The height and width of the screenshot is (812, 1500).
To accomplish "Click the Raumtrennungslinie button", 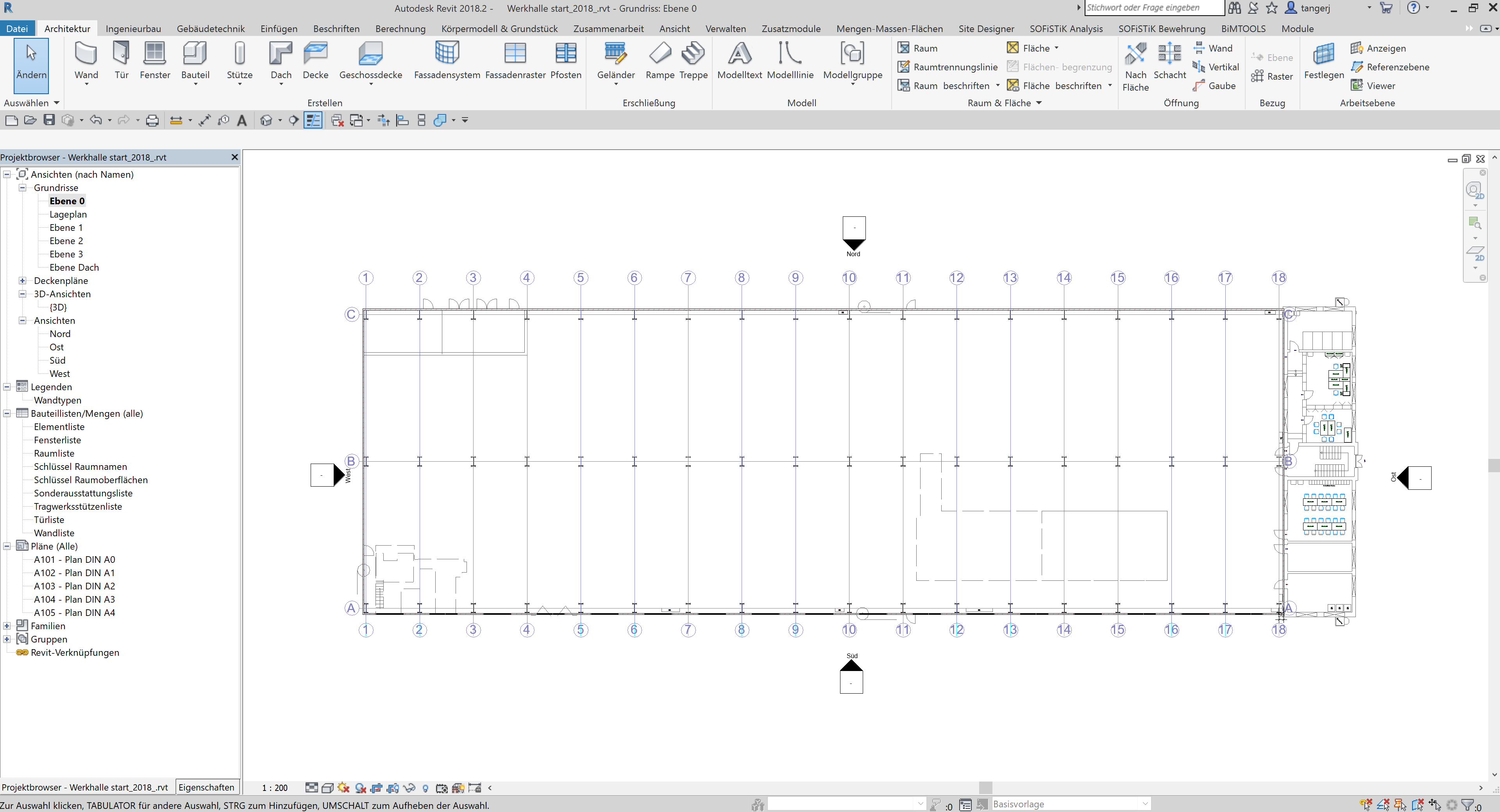I will tap(948, 67).
